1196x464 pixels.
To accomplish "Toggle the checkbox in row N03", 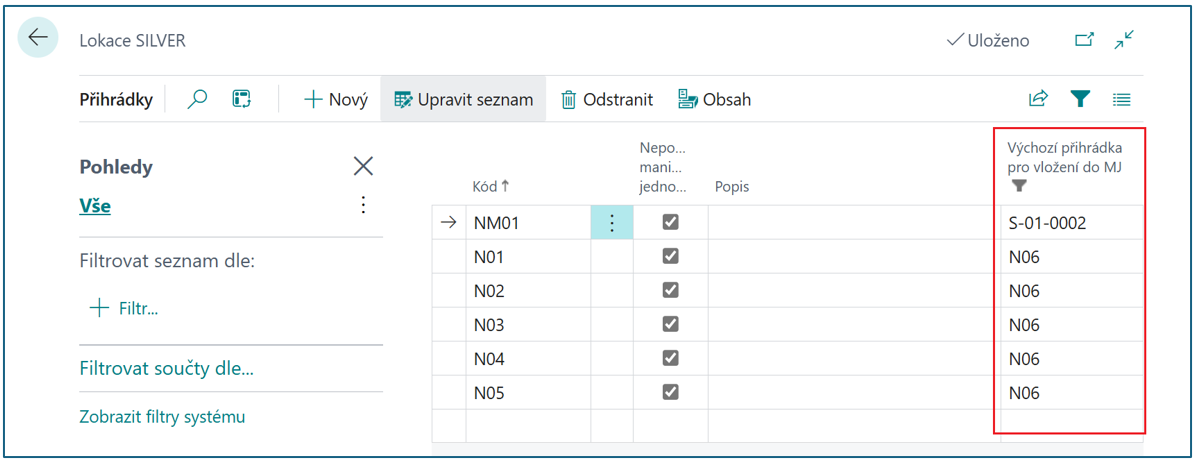I will [671, 325].
